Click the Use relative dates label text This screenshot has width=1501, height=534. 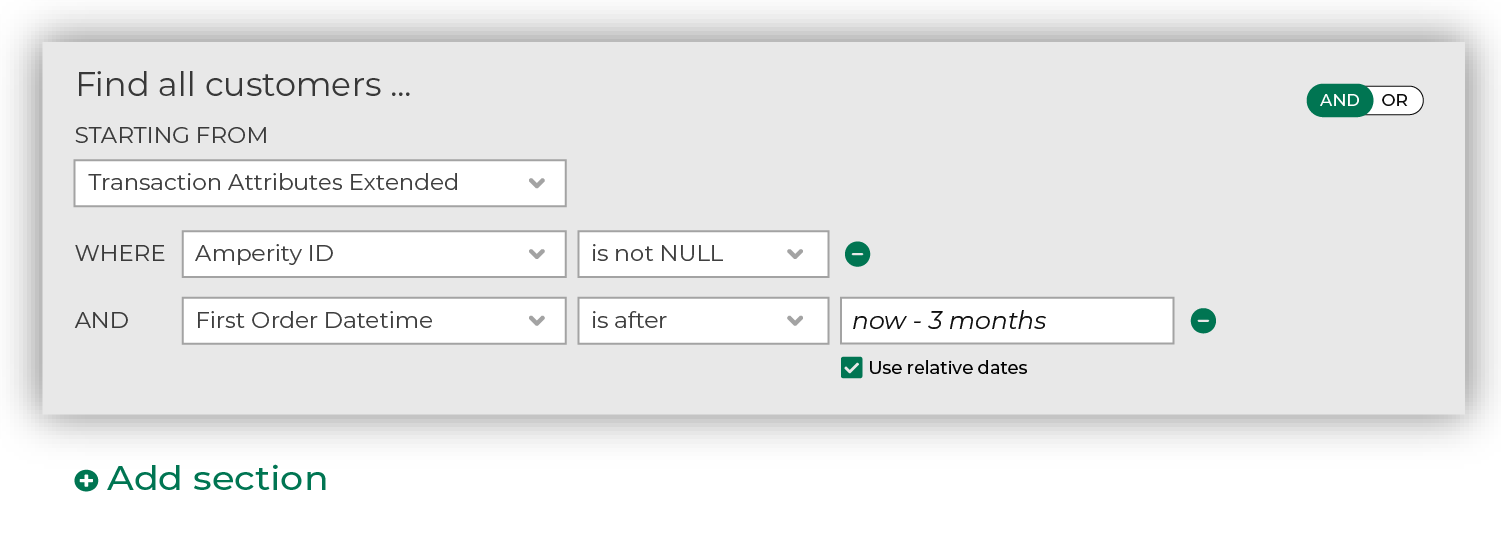(x=948, y=368)
